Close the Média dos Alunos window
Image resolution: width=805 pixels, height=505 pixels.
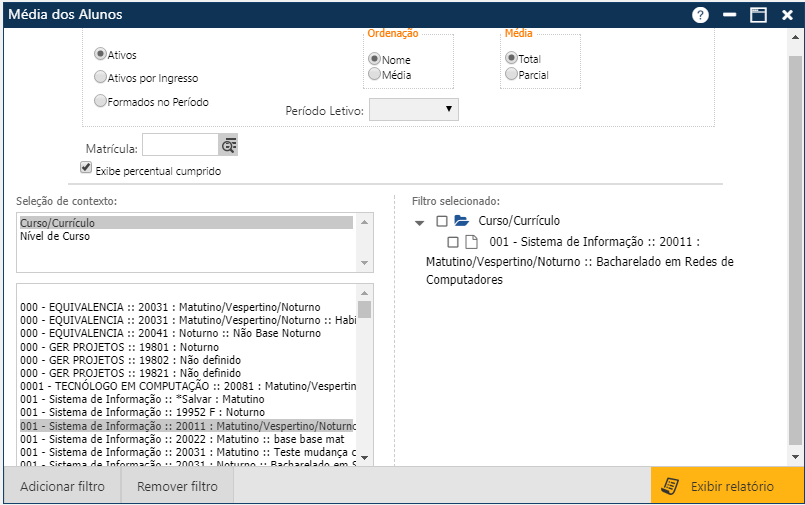pos(787,15)
